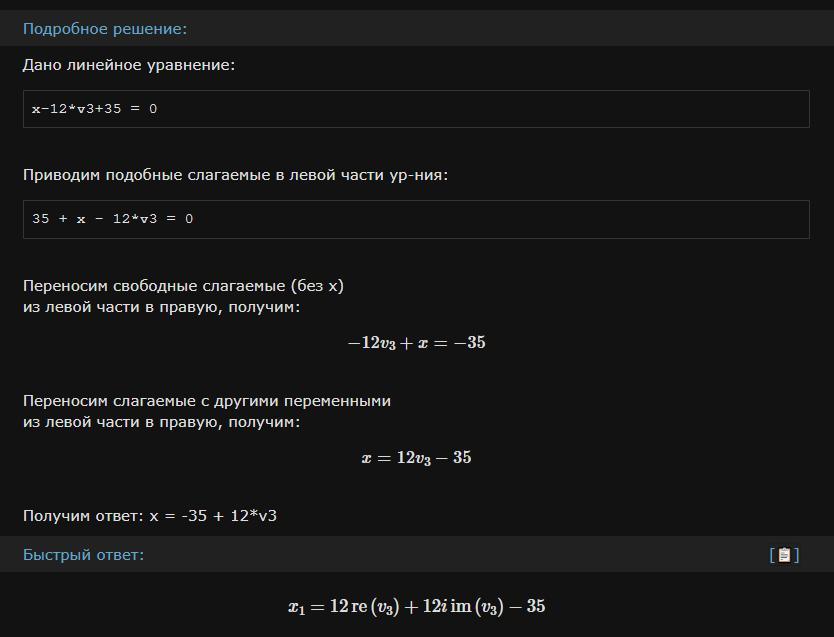Click the text Дано линейное уравнение
The height and width of the screenshot is (637, 834).
129,65
